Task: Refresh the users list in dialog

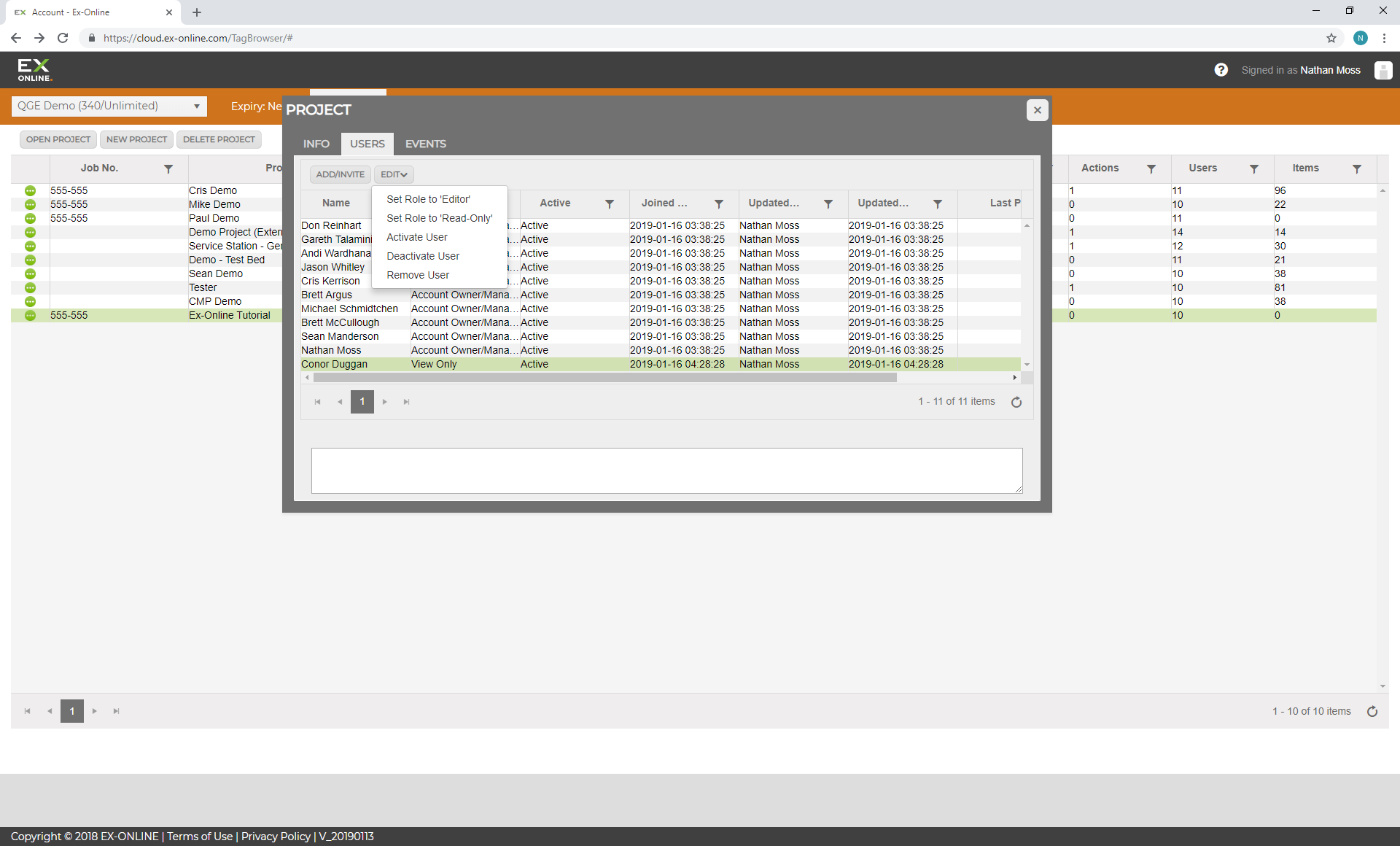Action: click(1016, 402)
